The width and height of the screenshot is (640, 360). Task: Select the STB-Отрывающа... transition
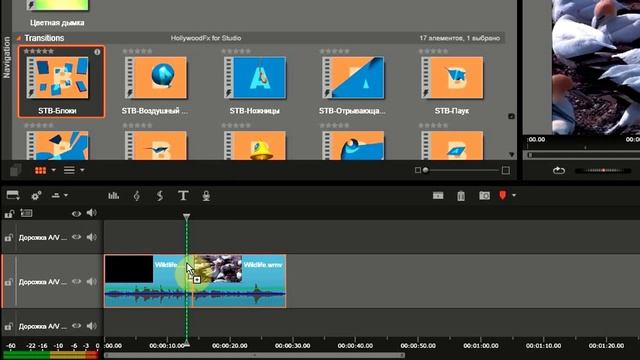pos(353,78)
